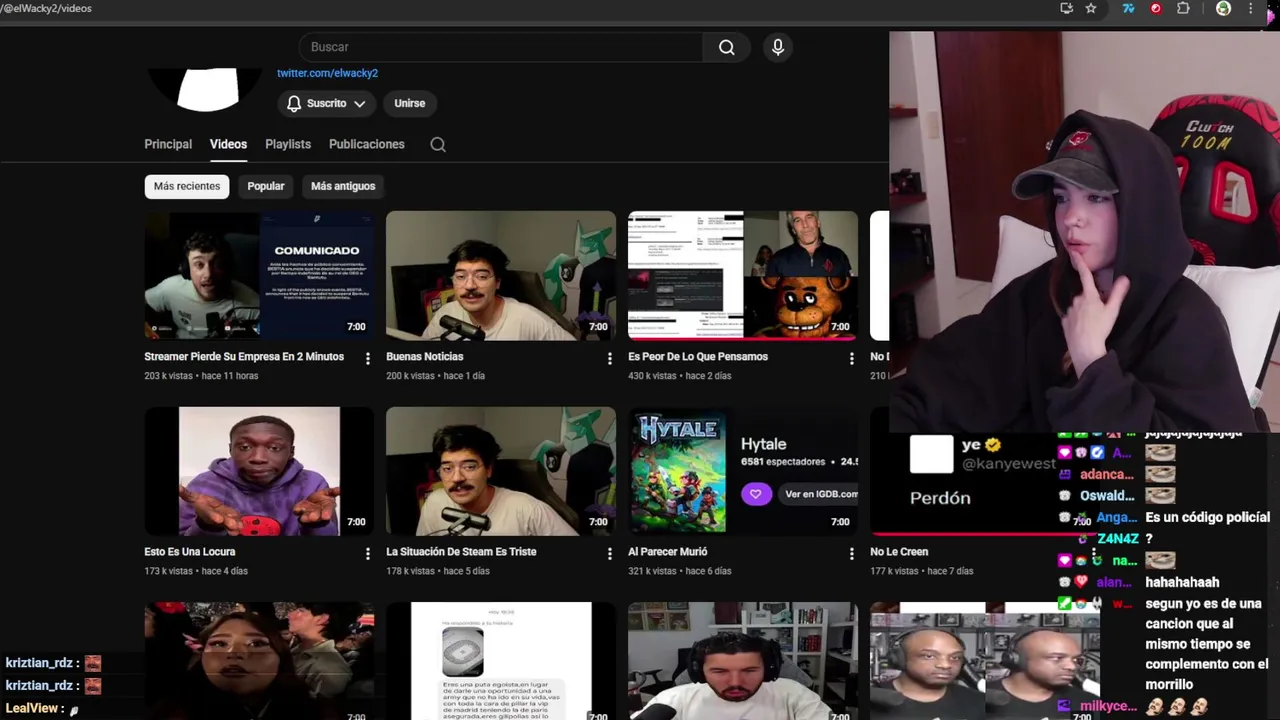
Task: Play the Freddy Fazbear thumbnail video
Action: tap(743, 275)
